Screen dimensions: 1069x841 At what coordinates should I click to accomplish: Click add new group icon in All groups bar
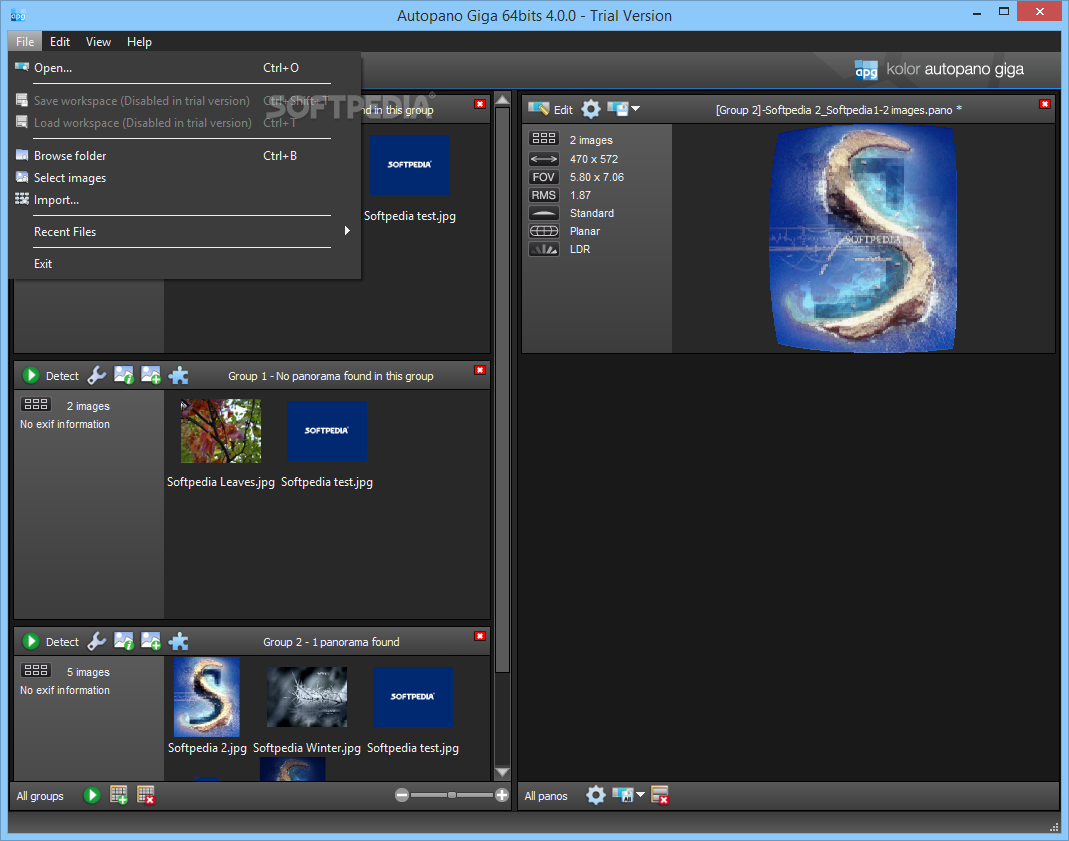119,795
